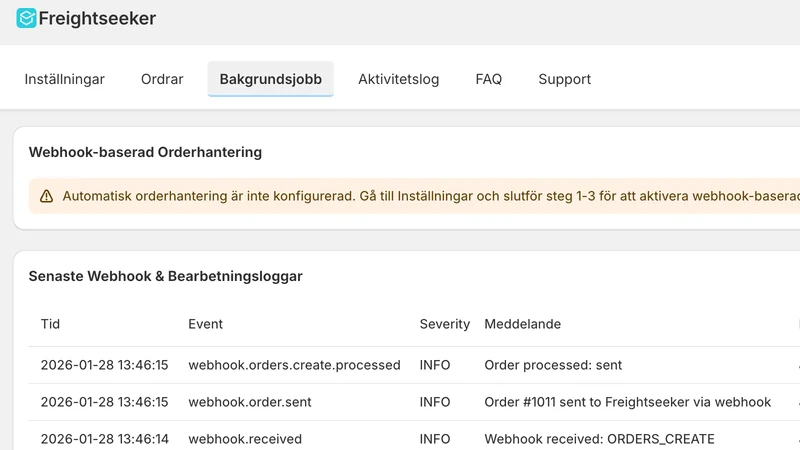The image size is (800, 450).
Task: Click the timestamp in the webhook.orders.create.processed row
Action: 105,365
